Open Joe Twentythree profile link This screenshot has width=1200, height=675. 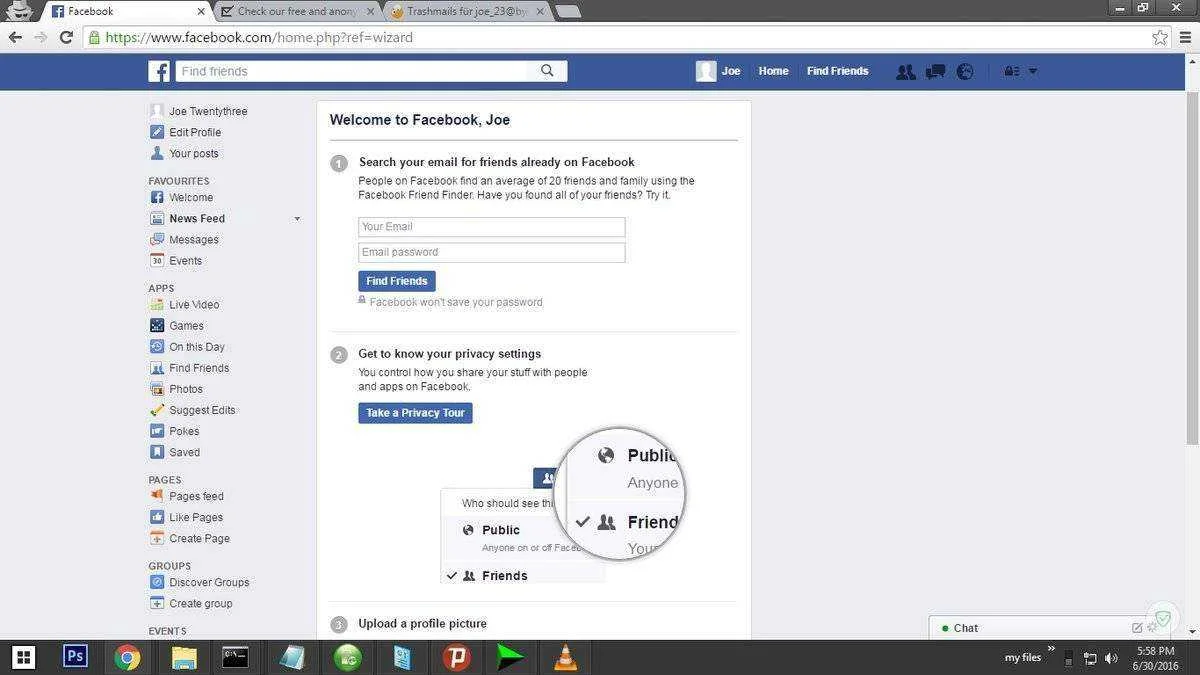[208, 111]
